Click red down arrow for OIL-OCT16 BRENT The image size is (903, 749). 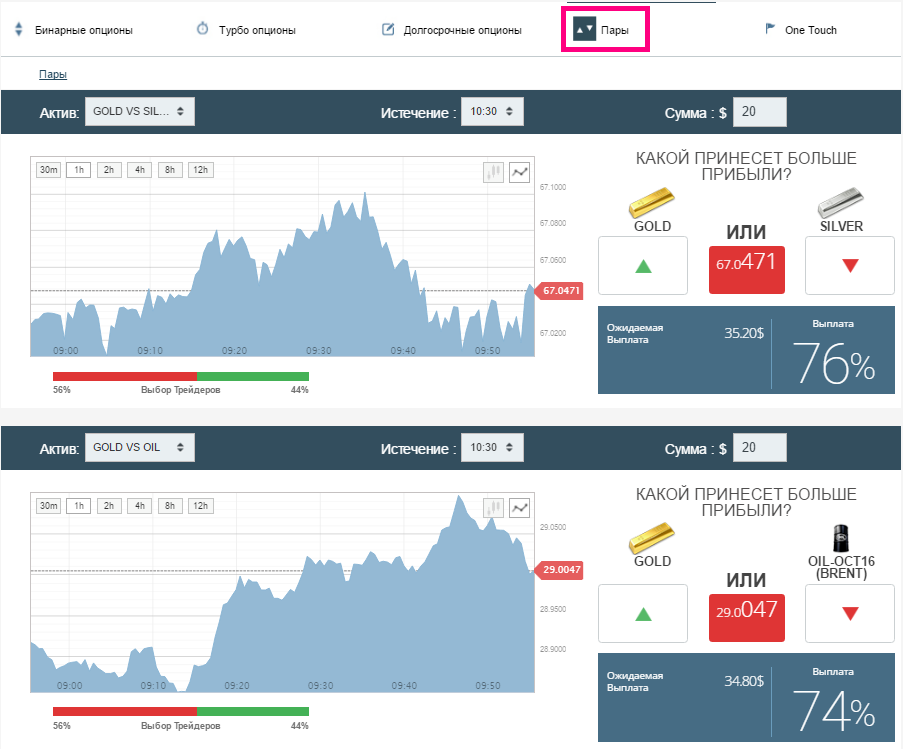[849, 614]
